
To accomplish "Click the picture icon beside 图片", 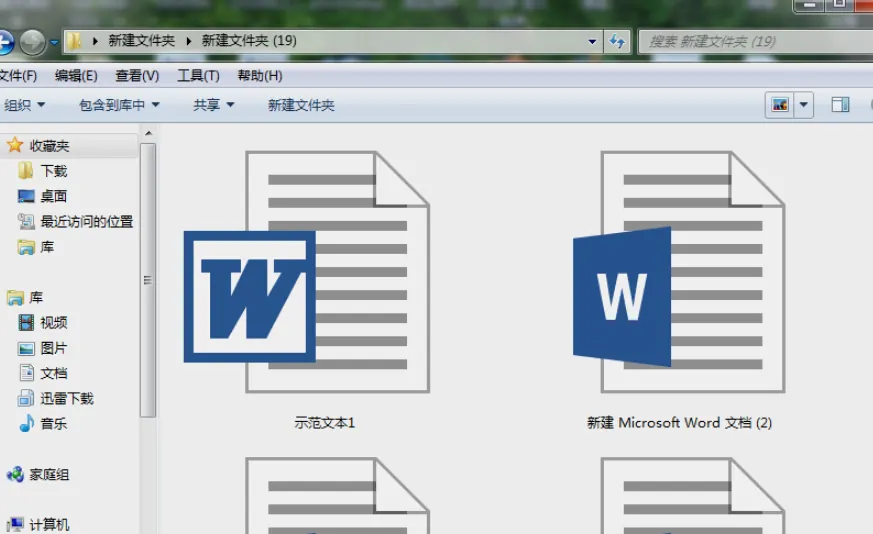I will coord(26,349).
